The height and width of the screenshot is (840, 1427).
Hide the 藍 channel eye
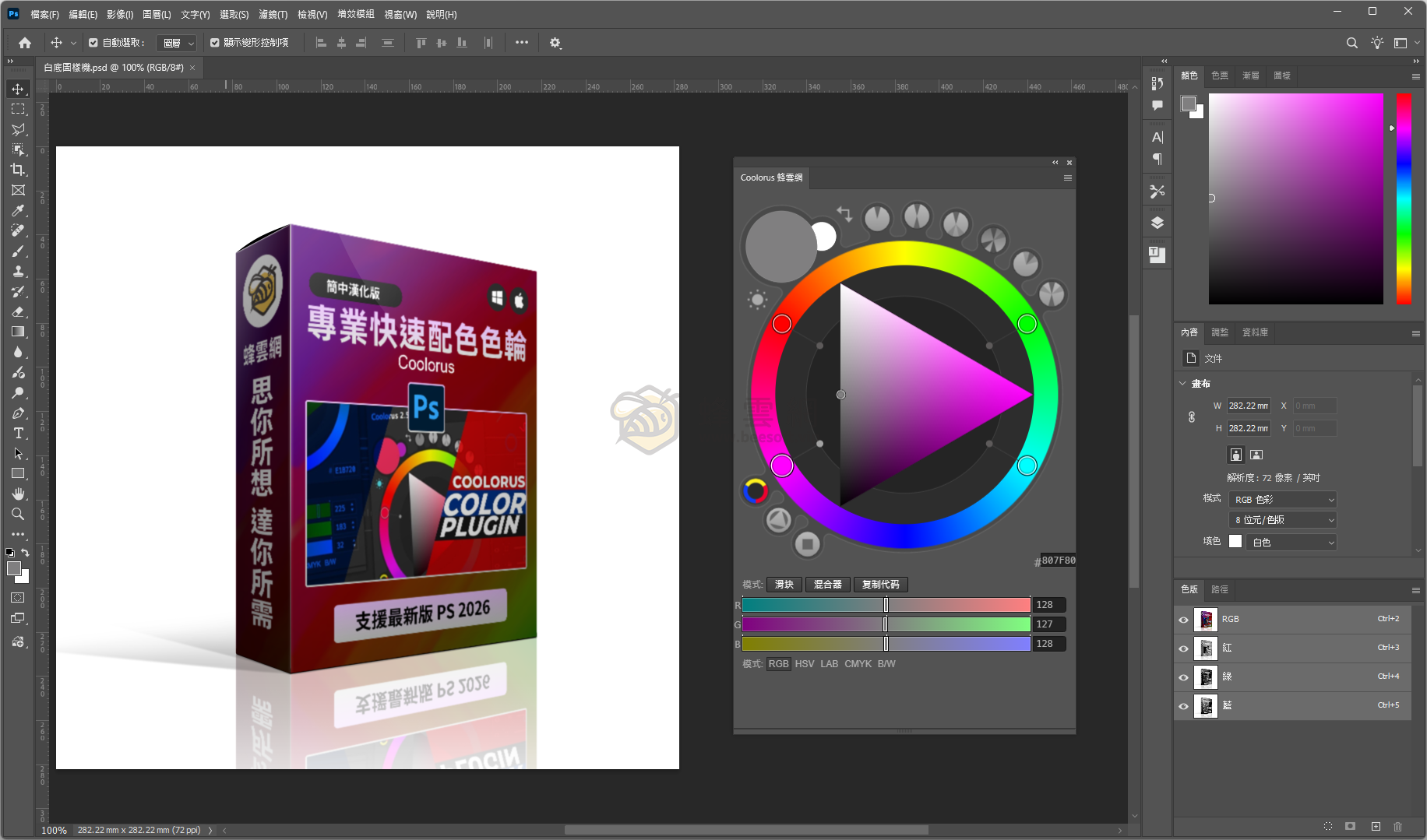pyautogui.click(x=1184, y=706)
